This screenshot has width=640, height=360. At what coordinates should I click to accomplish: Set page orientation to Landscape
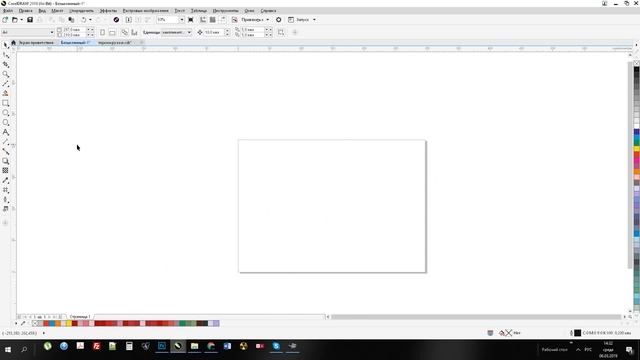[112, 32]
